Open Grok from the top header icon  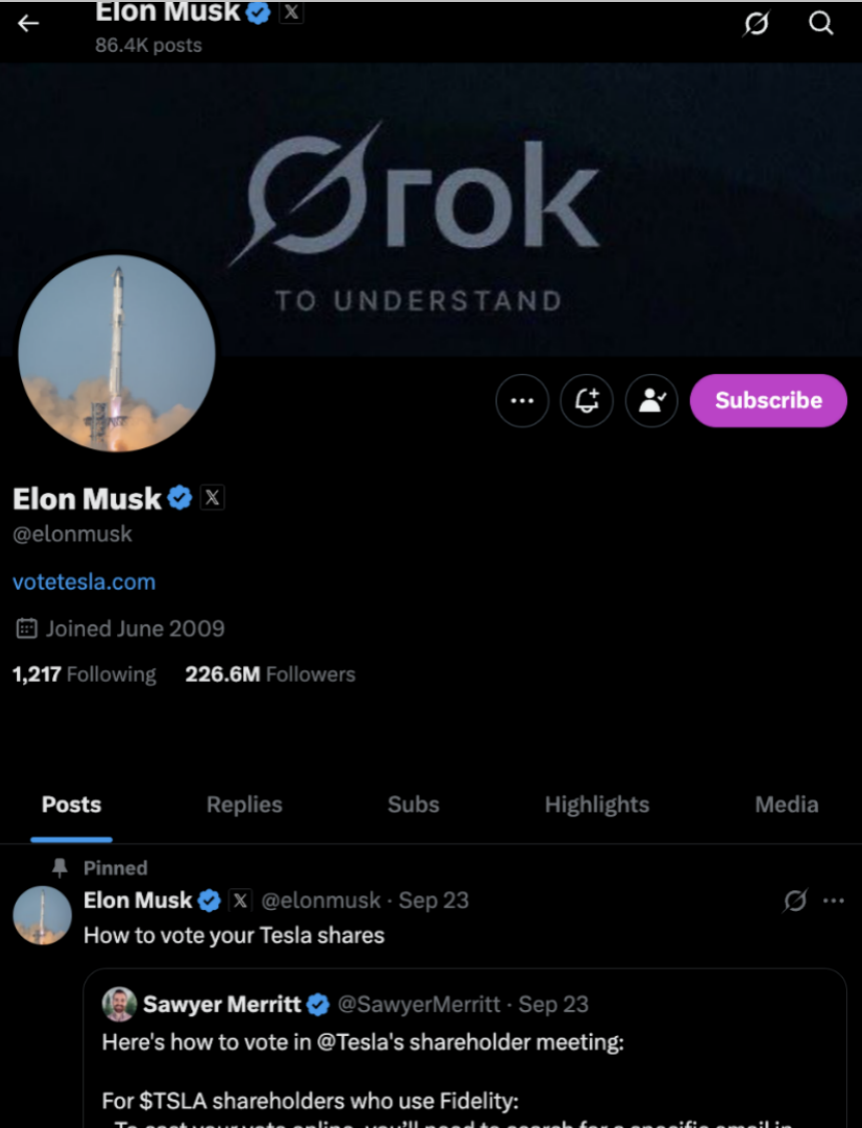[756, 23]
